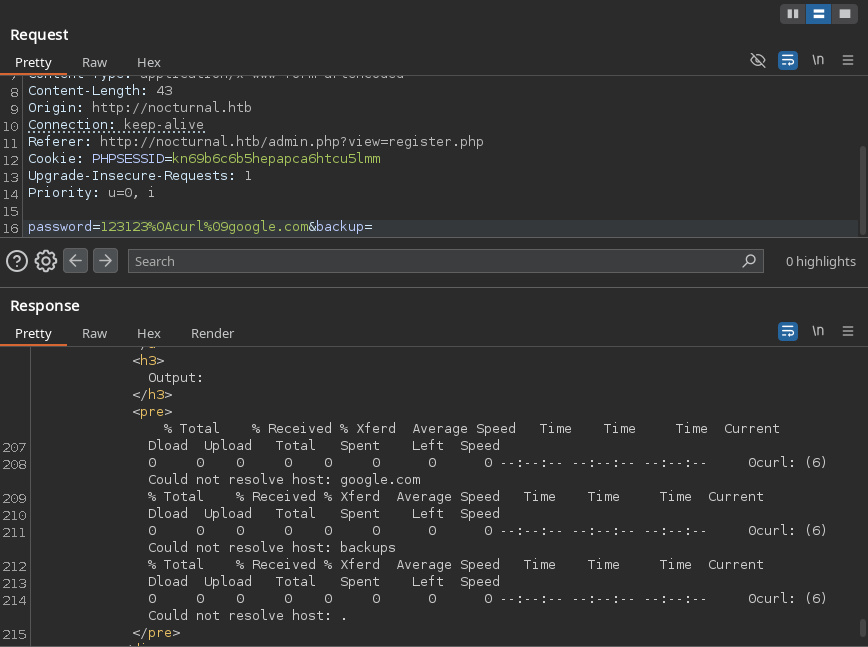Select Response Raw tab
This screenshot has height=647, width=868.
click(x=95, y=334)
